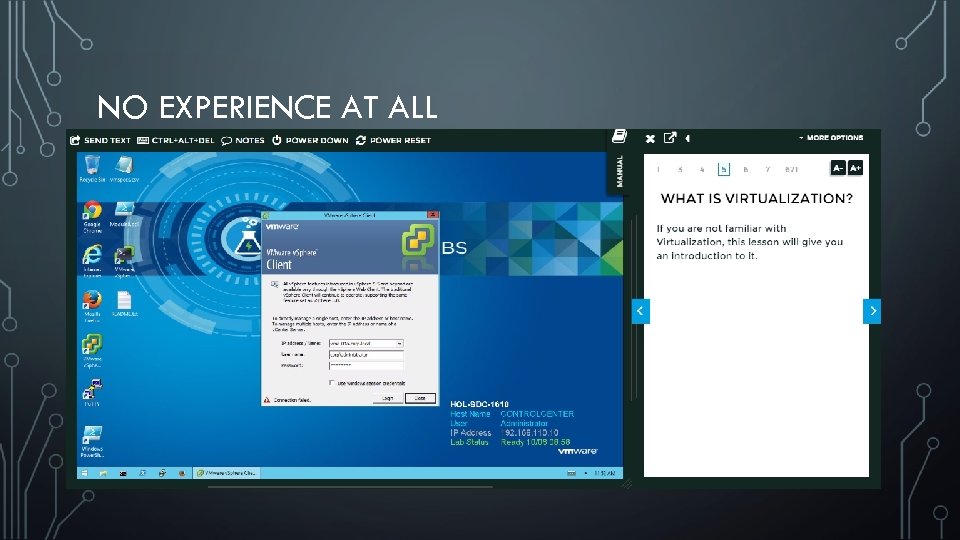Increase font size with A+ button
Screen dimensions: 960x540
click(855, 168)
